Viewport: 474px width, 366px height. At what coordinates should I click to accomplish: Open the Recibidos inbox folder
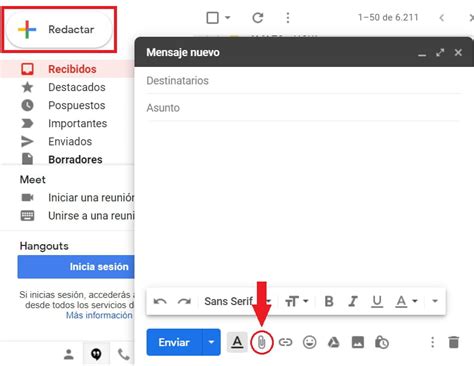[72, 69]
